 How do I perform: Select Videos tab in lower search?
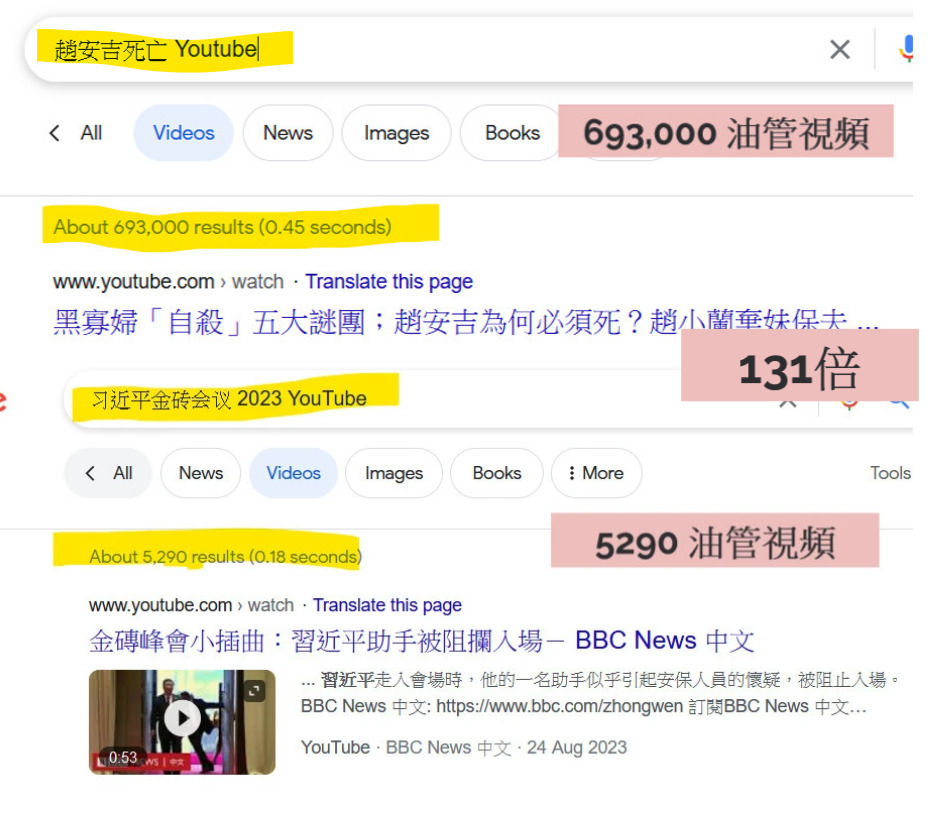(x=293, y=473)
